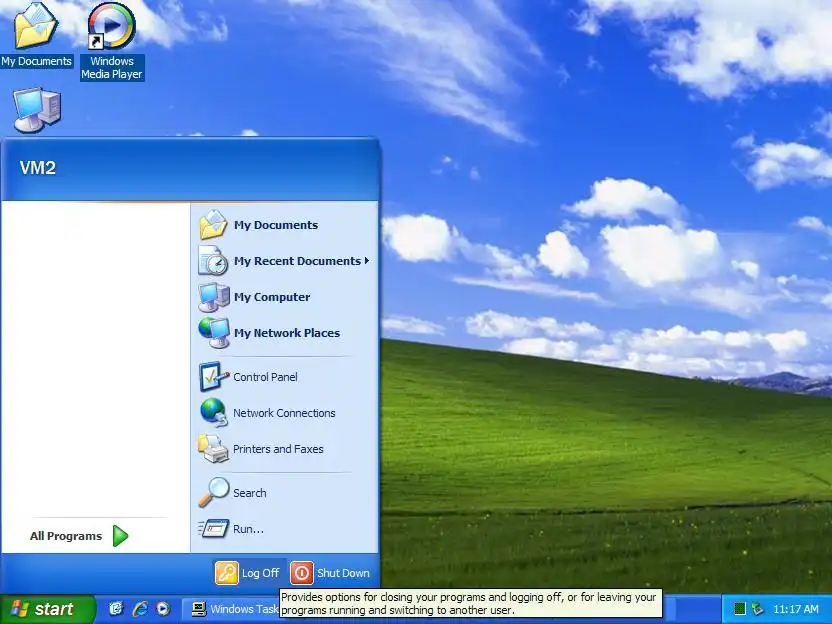
Task: Select the My Computer desktop icon
Action: [x=37, y=110]
